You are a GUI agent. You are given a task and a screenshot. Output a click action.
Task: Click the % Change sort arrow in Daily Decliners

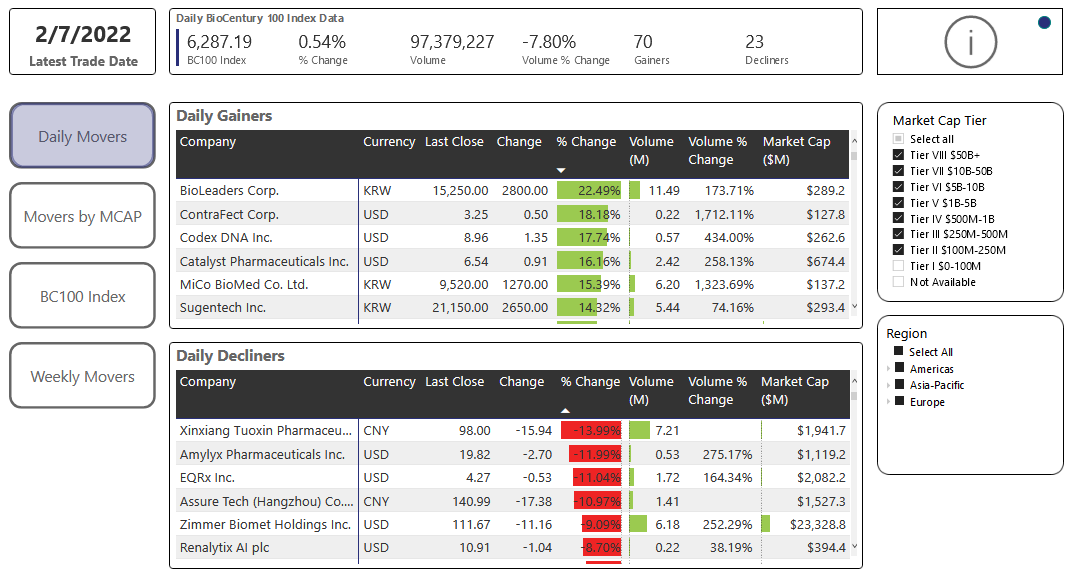565,411
